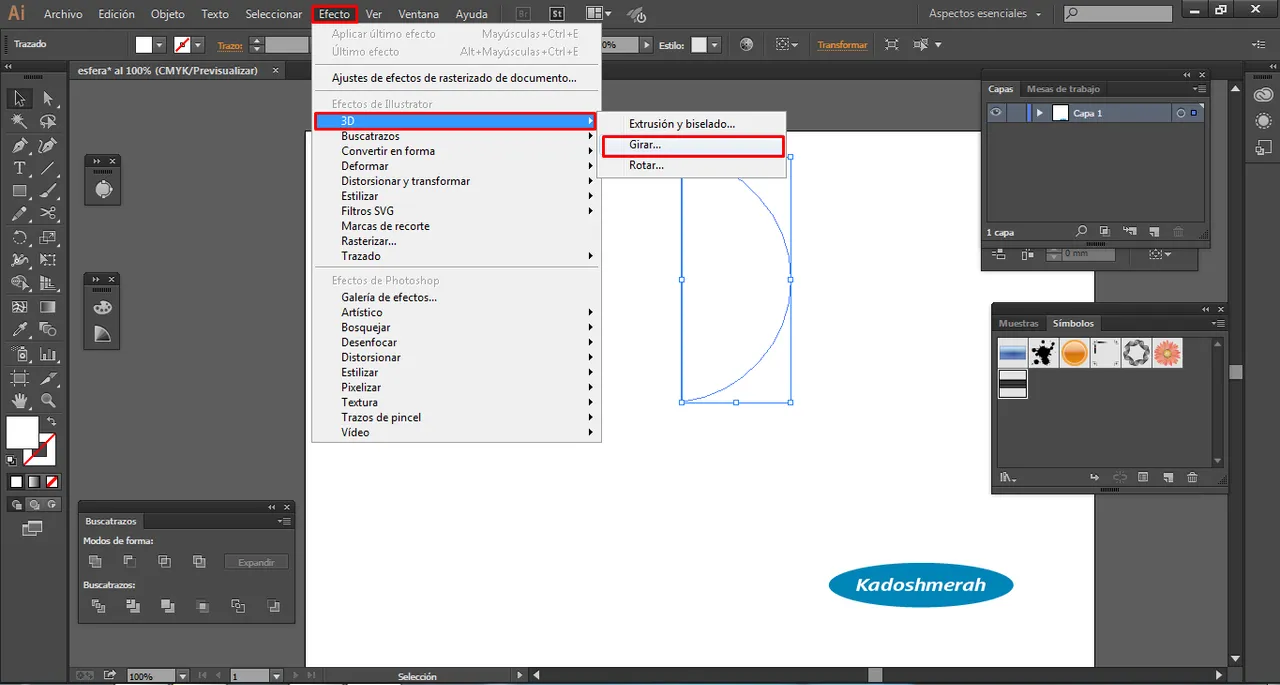Click the Unite shape mode in Buscatrazos
This screenshot has height=685, width=1280.
point(95,562)
